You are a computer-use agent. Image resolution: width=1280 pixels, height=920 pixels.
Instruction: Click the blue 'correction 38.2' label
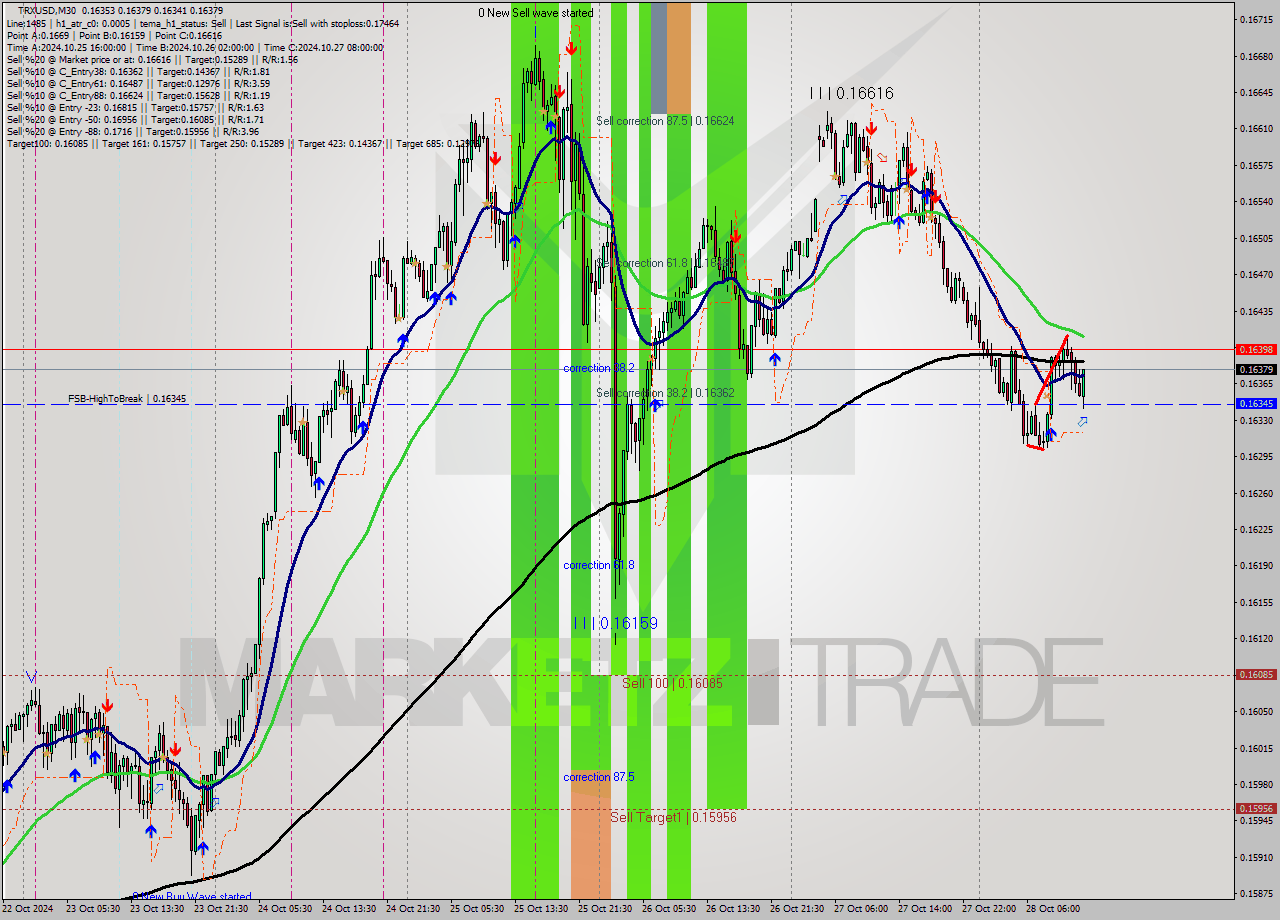click(x=599, y=368)
